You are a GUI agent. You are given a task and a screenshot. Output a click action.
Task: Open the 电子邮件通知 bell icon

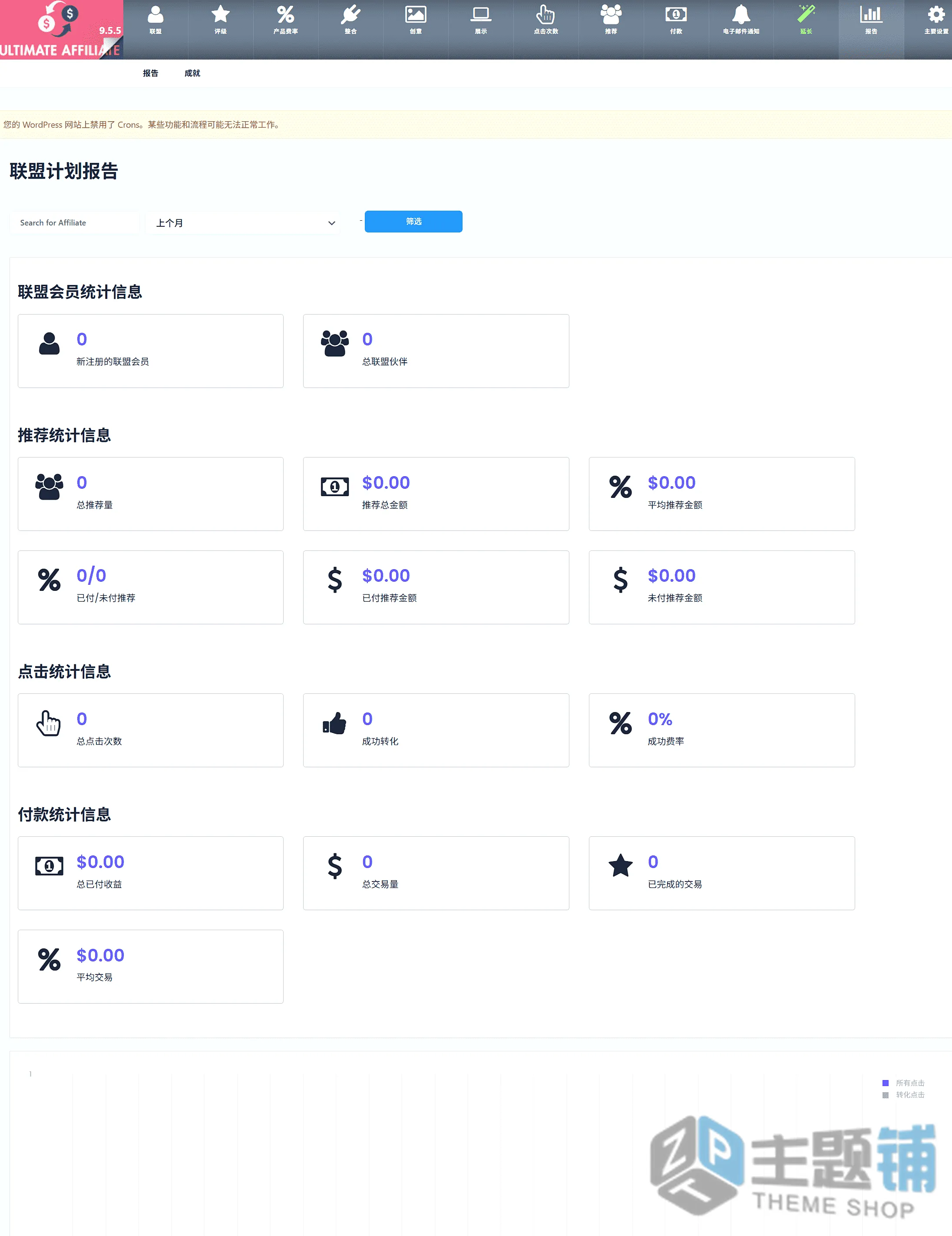coord(741,14)
